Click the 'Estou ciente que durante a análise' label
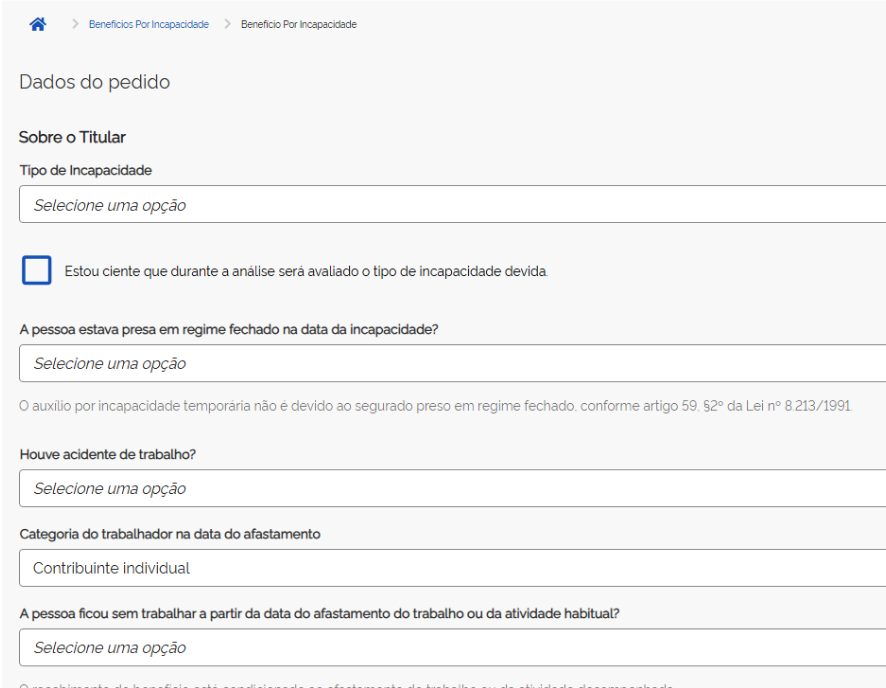 306,271
